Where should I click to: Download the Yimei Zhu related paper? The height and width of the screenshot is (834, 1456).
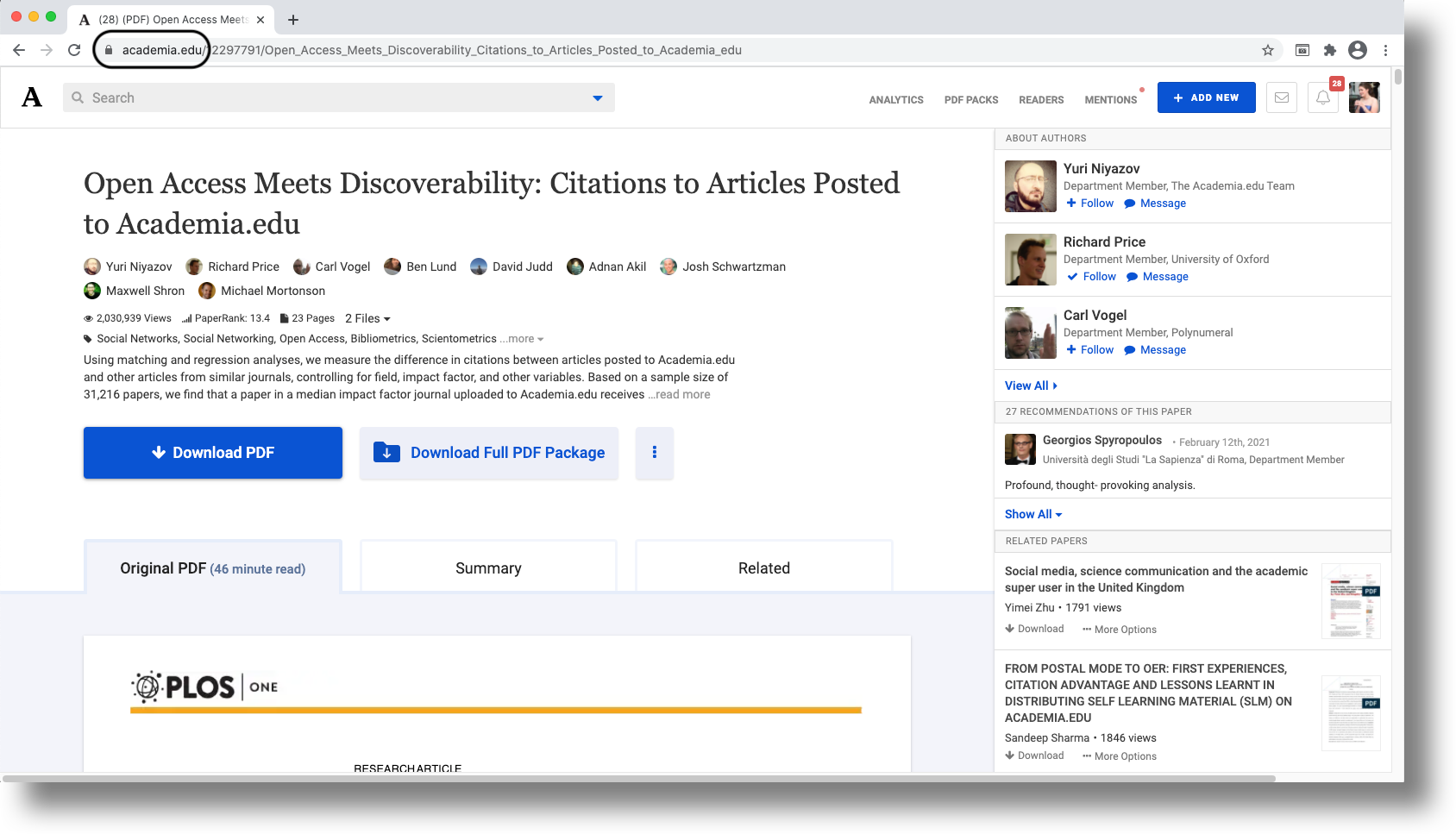[x=1034, y=629]
